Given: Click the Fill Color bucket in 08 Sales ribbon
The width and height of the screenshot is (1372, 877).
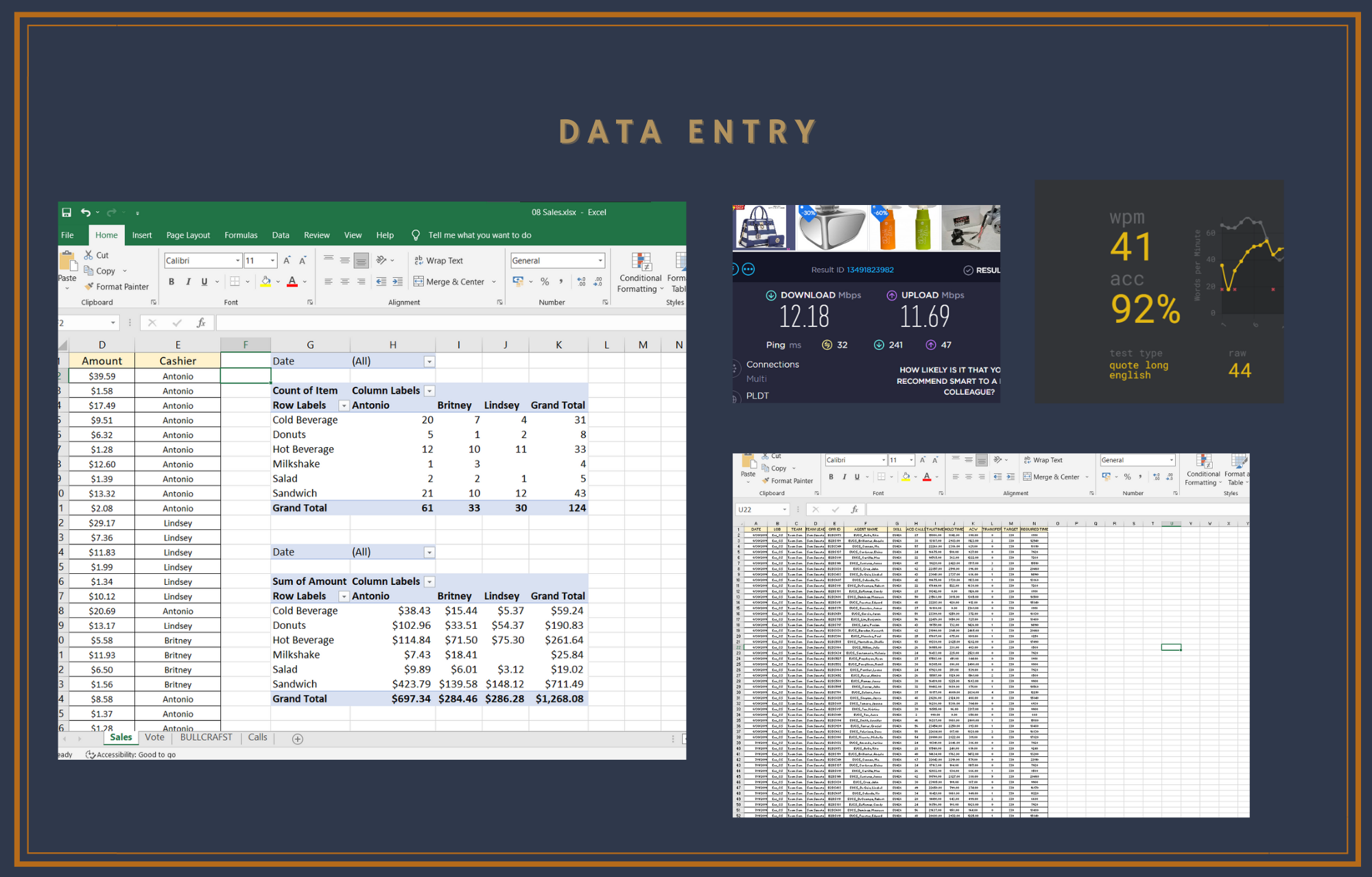Looking at the screenshot, I should [265, 282].
